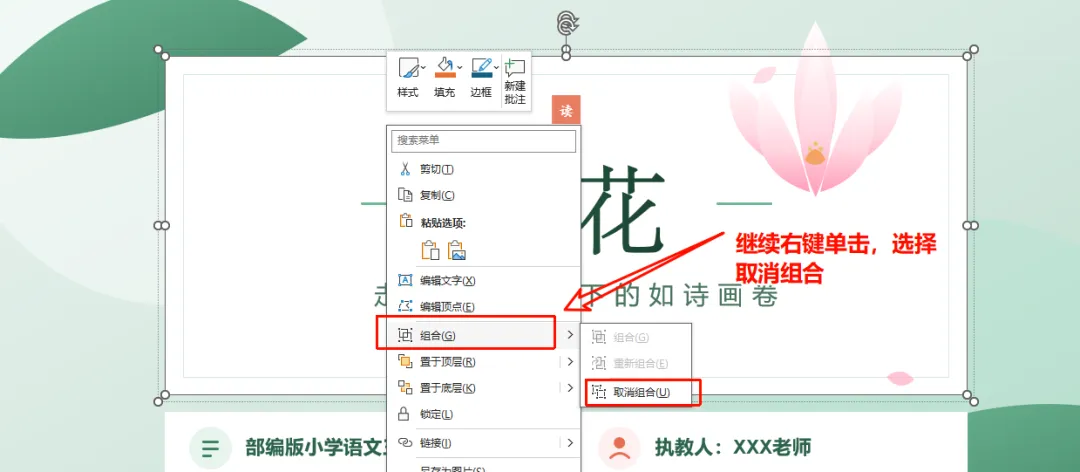
Task: Click the send-to-back icon
Action: [x=405, y=388]
